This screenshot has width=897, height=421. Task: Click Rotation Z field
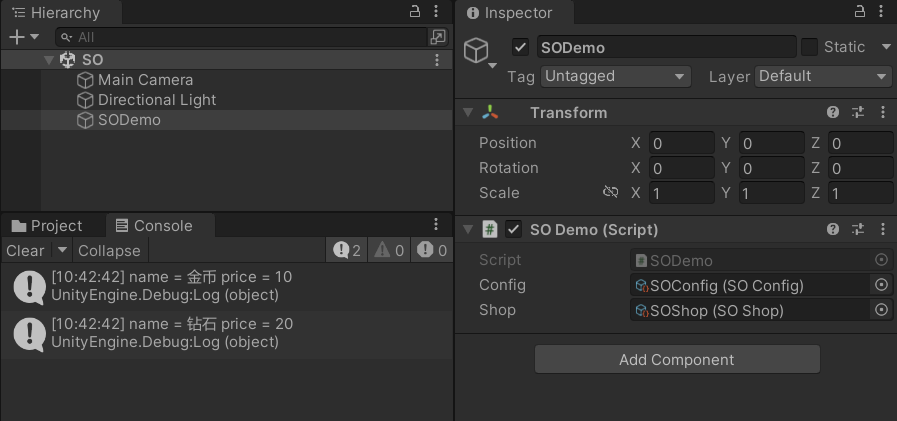[x=860, y=168]
